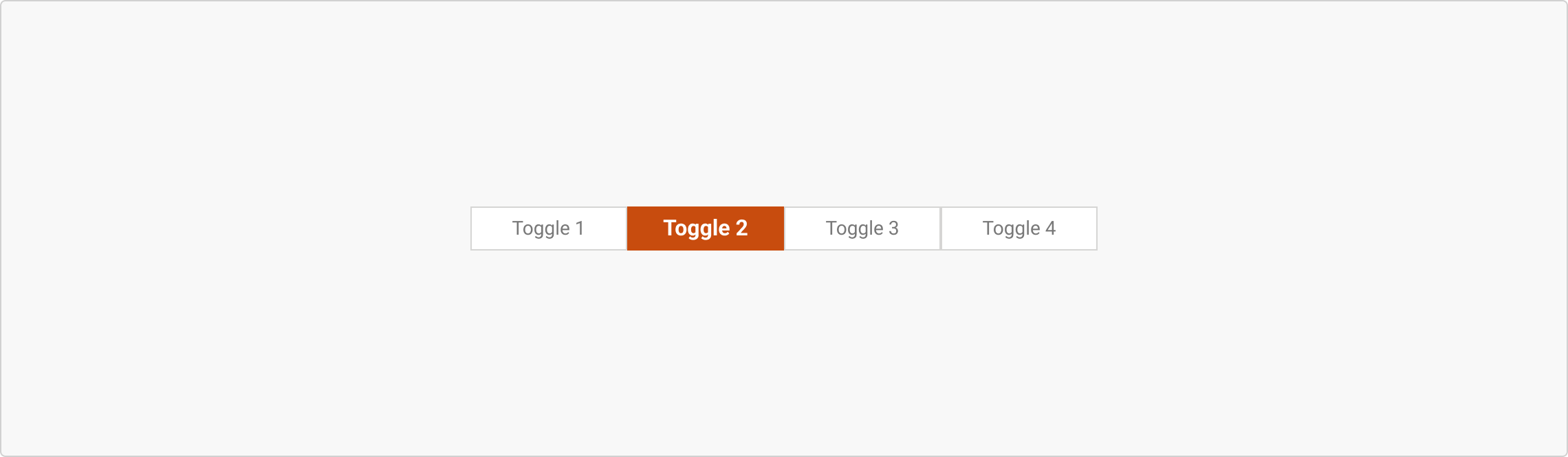The image size is (1568, 457).
Task: Click the grey Toggle 3 text
Action: (862, 228)
